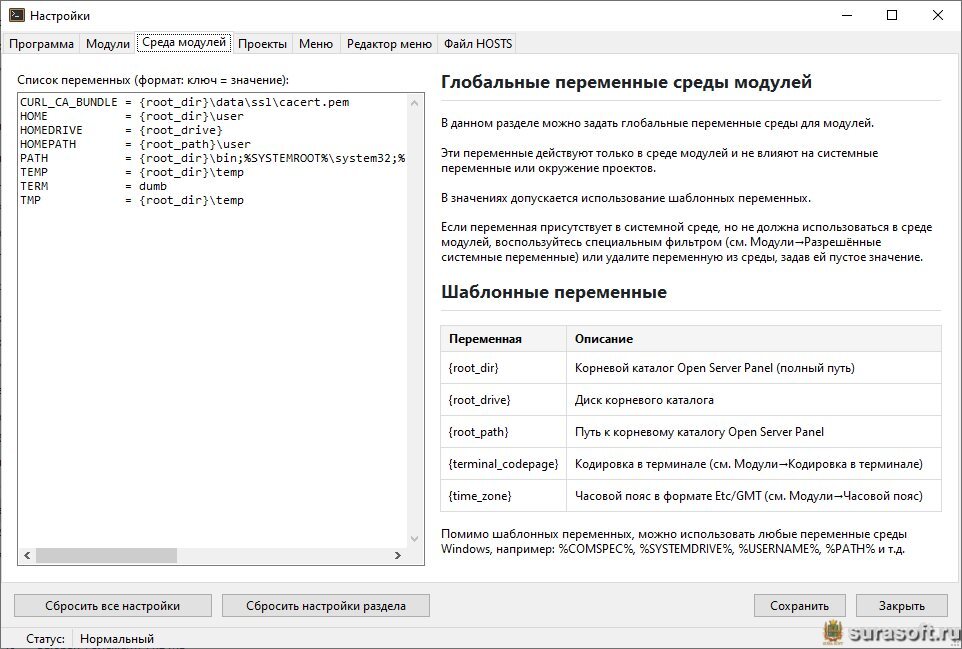Click Сбросить настройки раздела button
The image size is (962, 649).
coord(325,606)
